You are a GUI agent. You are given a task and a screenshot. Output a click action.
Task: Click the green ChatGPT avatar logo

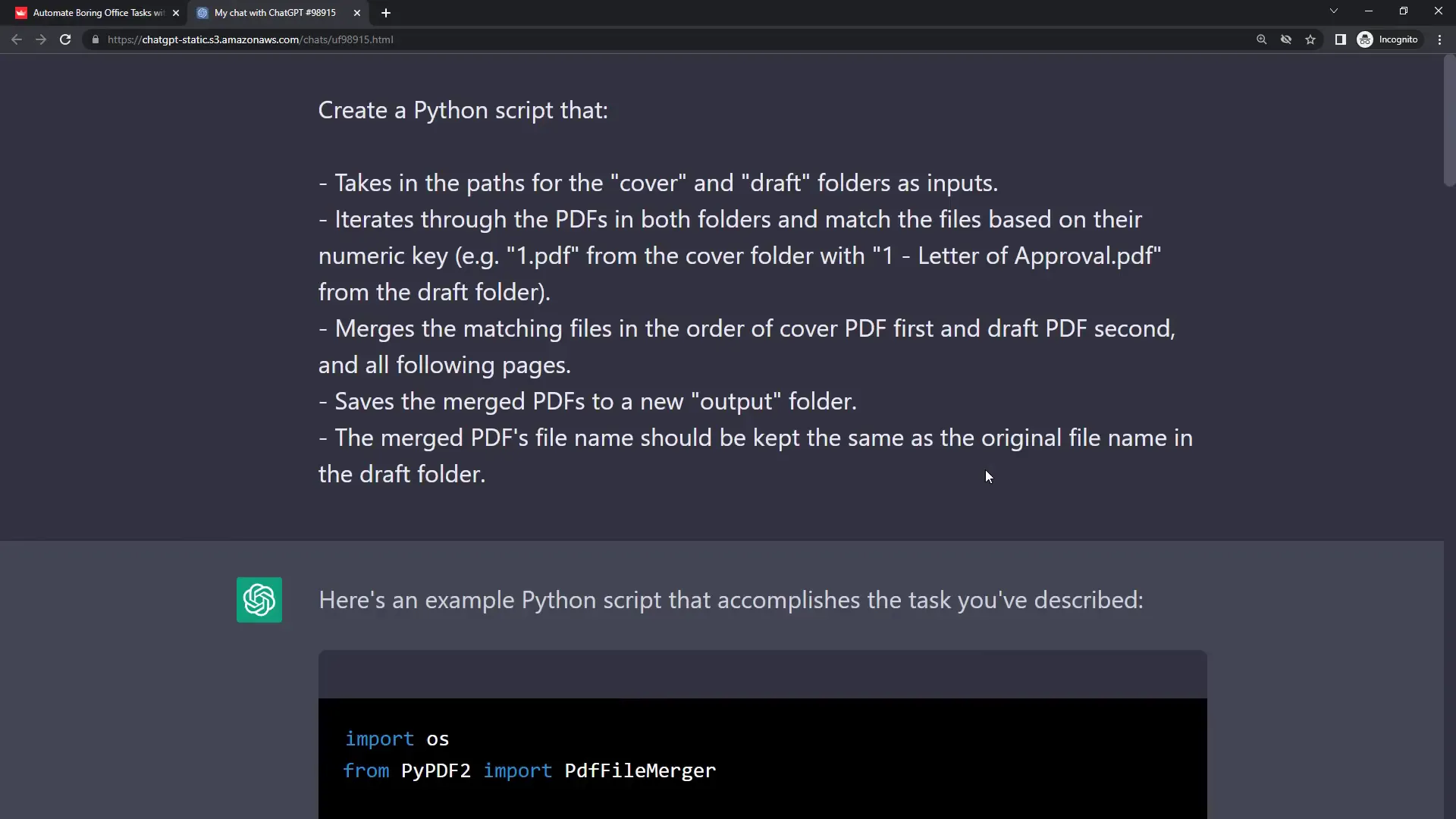click(x=259, y=600)
